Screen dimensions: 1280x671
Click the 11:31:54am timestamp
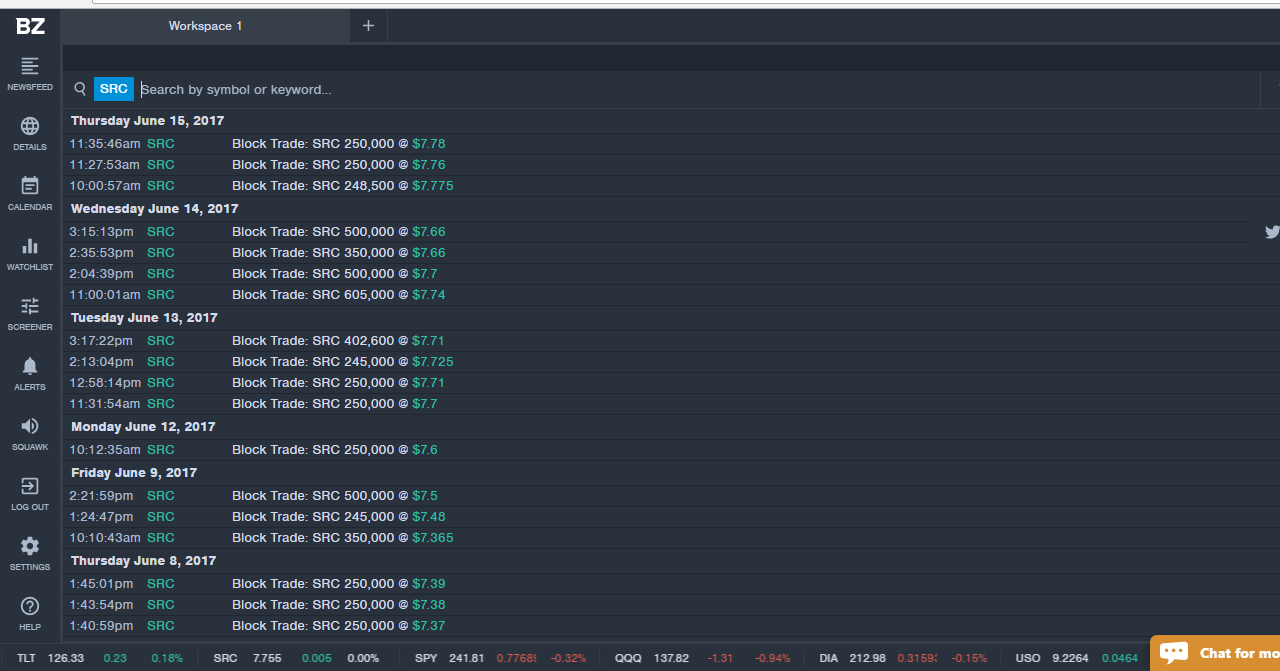[105, 404]
